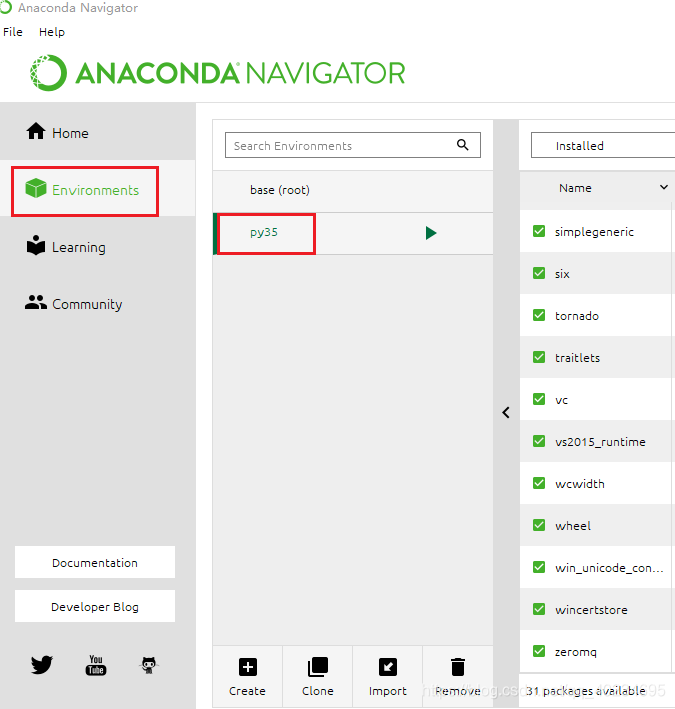Click the wincertstore package name

[x=591, y=610]
